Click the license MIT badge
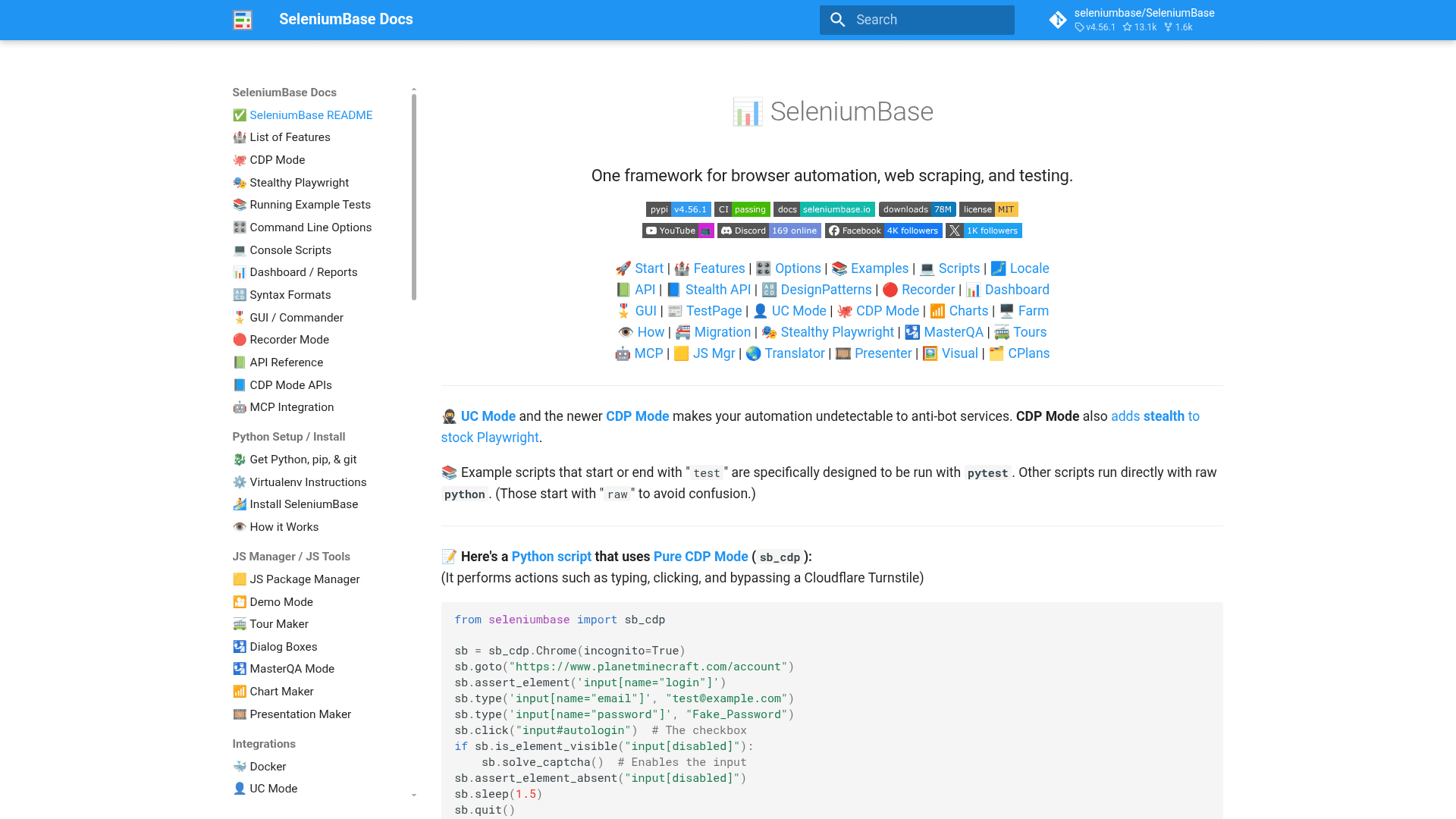The width and height of the screenshot is (1456, 819). [x=988, y=209]
